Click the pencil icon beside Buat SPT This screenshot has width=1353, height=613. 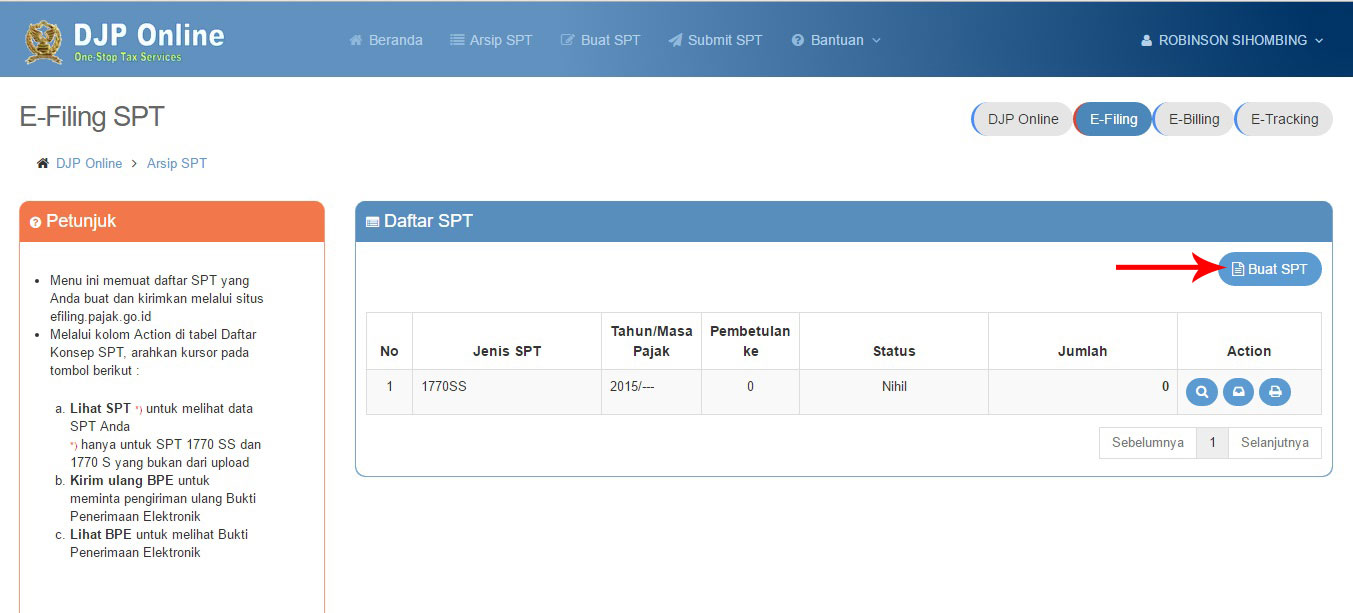569,40
